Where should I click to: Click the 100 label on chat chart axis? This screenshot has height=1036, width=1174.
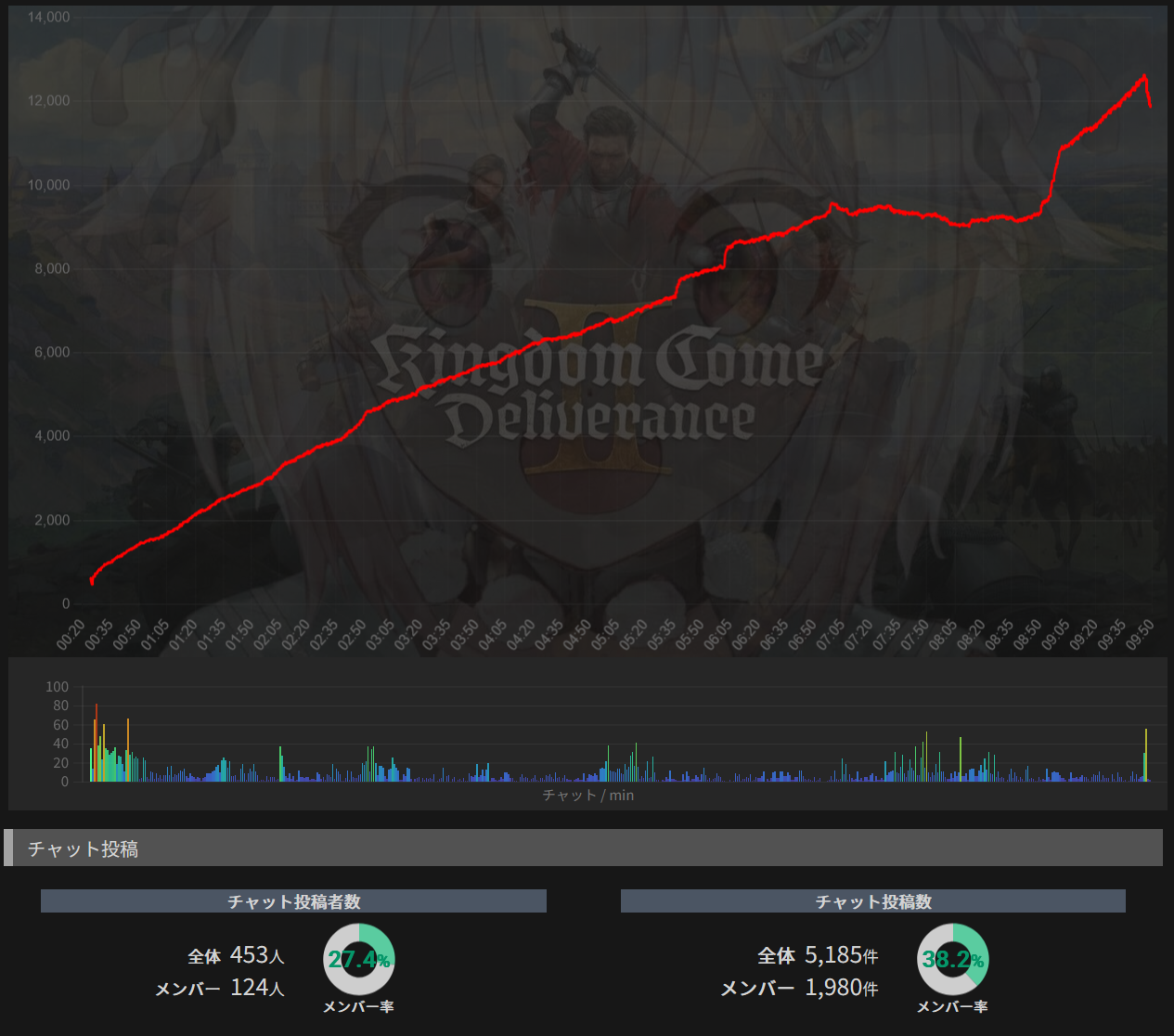coord(58,687)
